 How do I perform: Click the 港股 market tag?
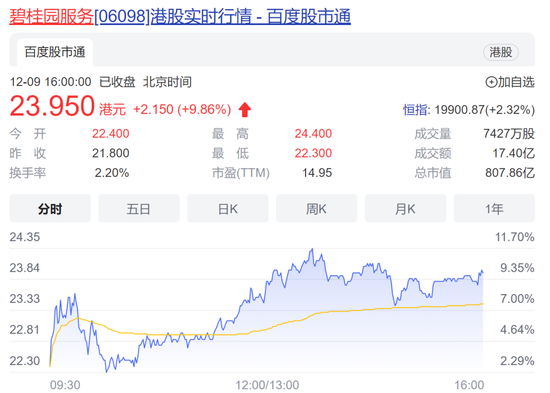501,52
